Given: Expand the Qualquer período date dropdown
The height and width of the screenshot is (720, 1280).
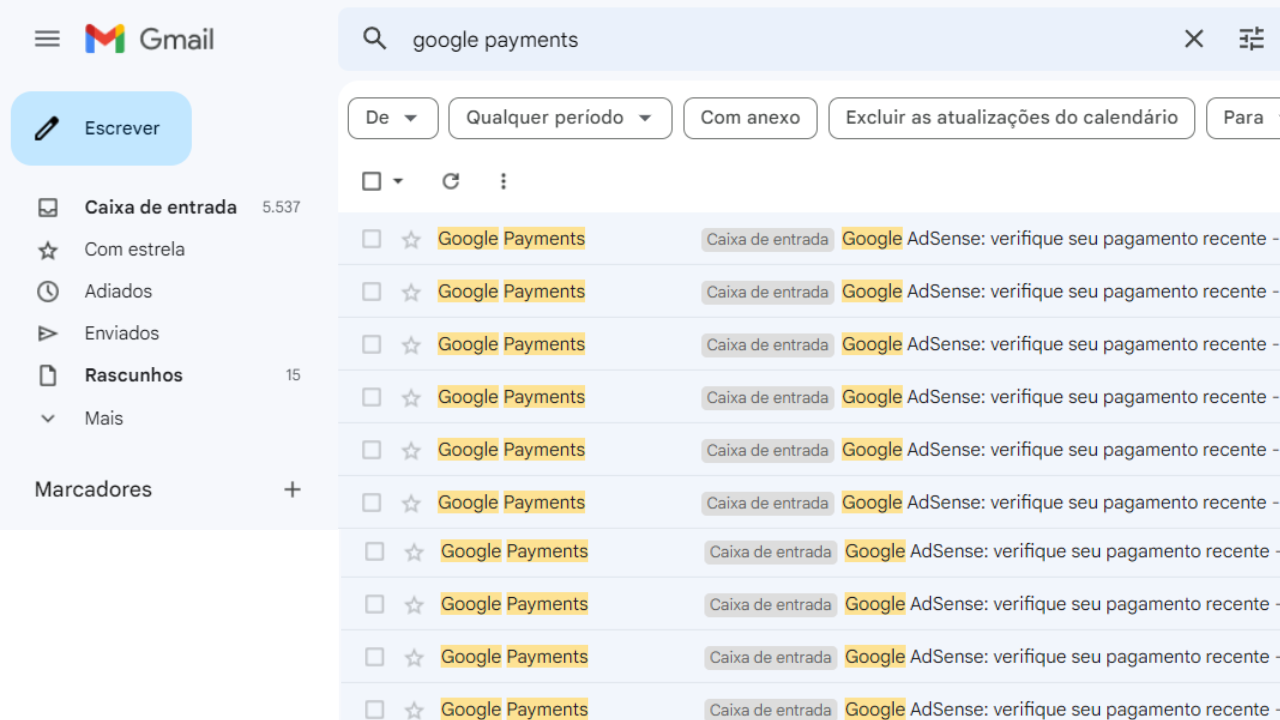Looking at the screenshot, I should click(x=559, y=118).
